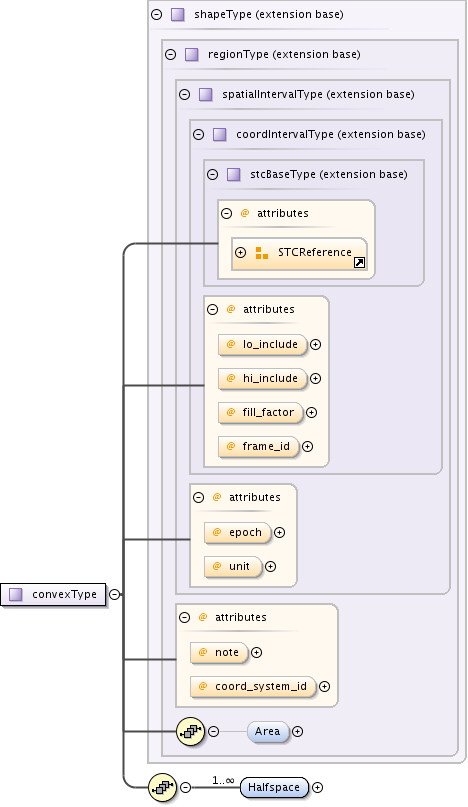Collapse the spatialIntervalType extension base group
Viewport: 468px width, 807px height.
tap(184, 95)
